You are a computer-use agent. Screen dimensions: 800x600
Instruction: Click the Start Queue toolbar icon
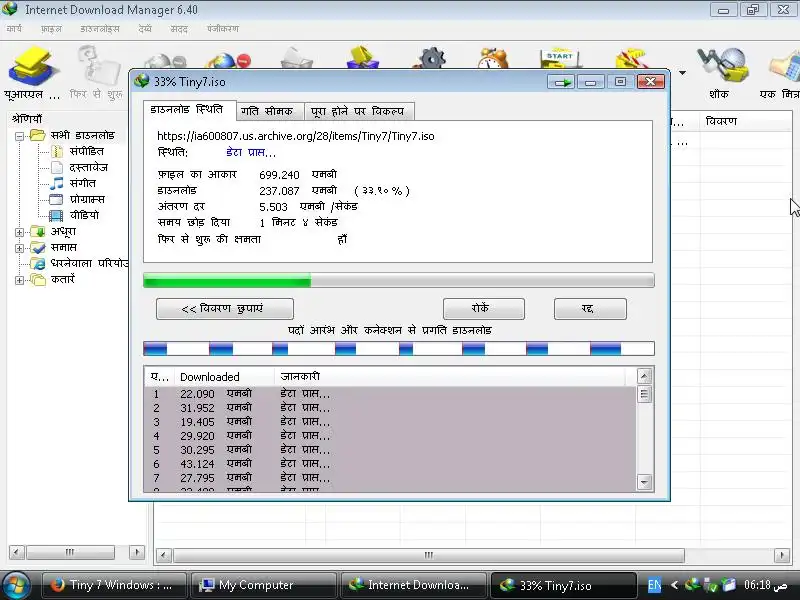[560, 58]
